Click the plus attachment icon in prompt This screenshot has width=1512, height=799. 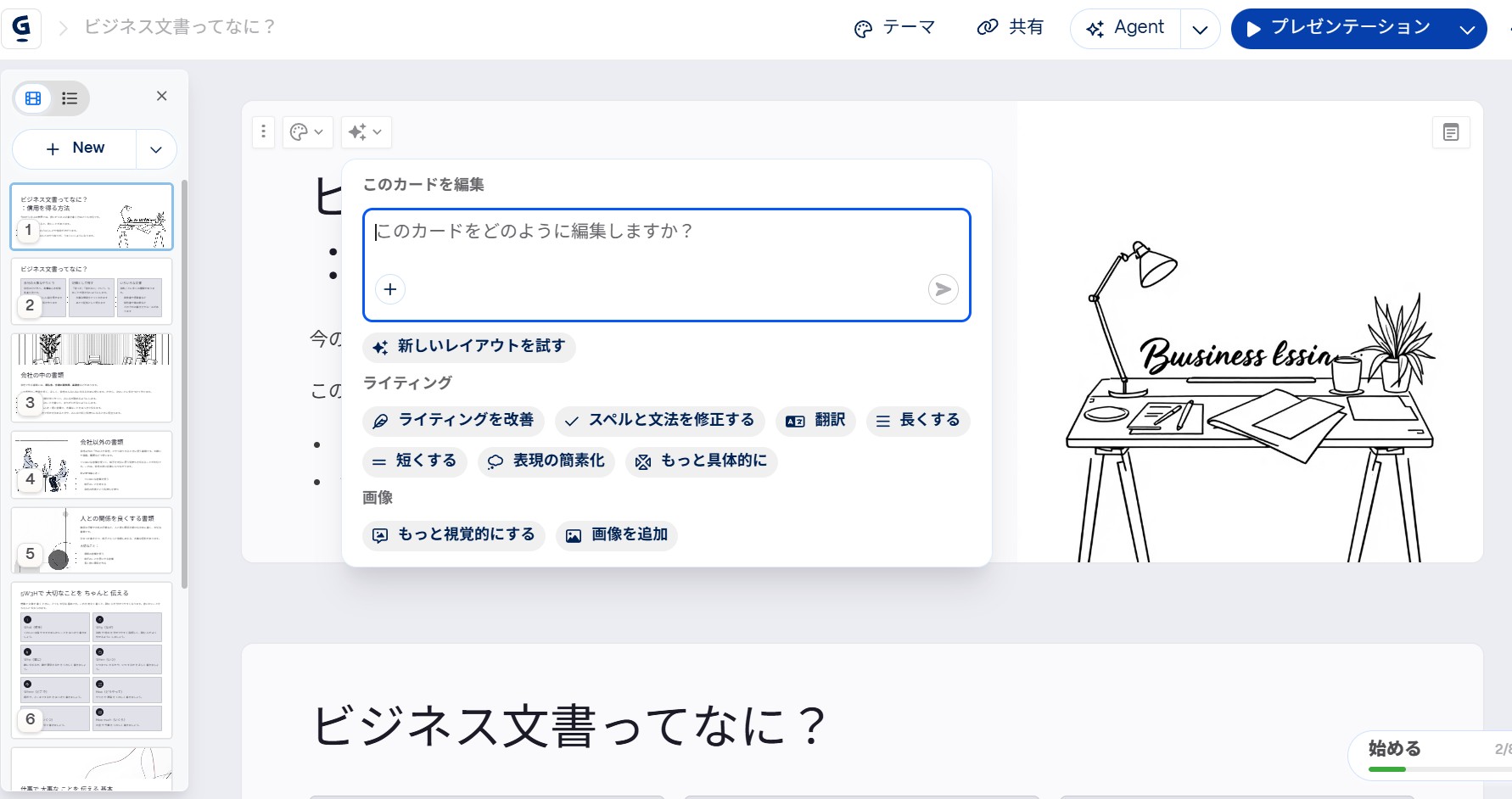pyautogui.click(x=390, y=289)
